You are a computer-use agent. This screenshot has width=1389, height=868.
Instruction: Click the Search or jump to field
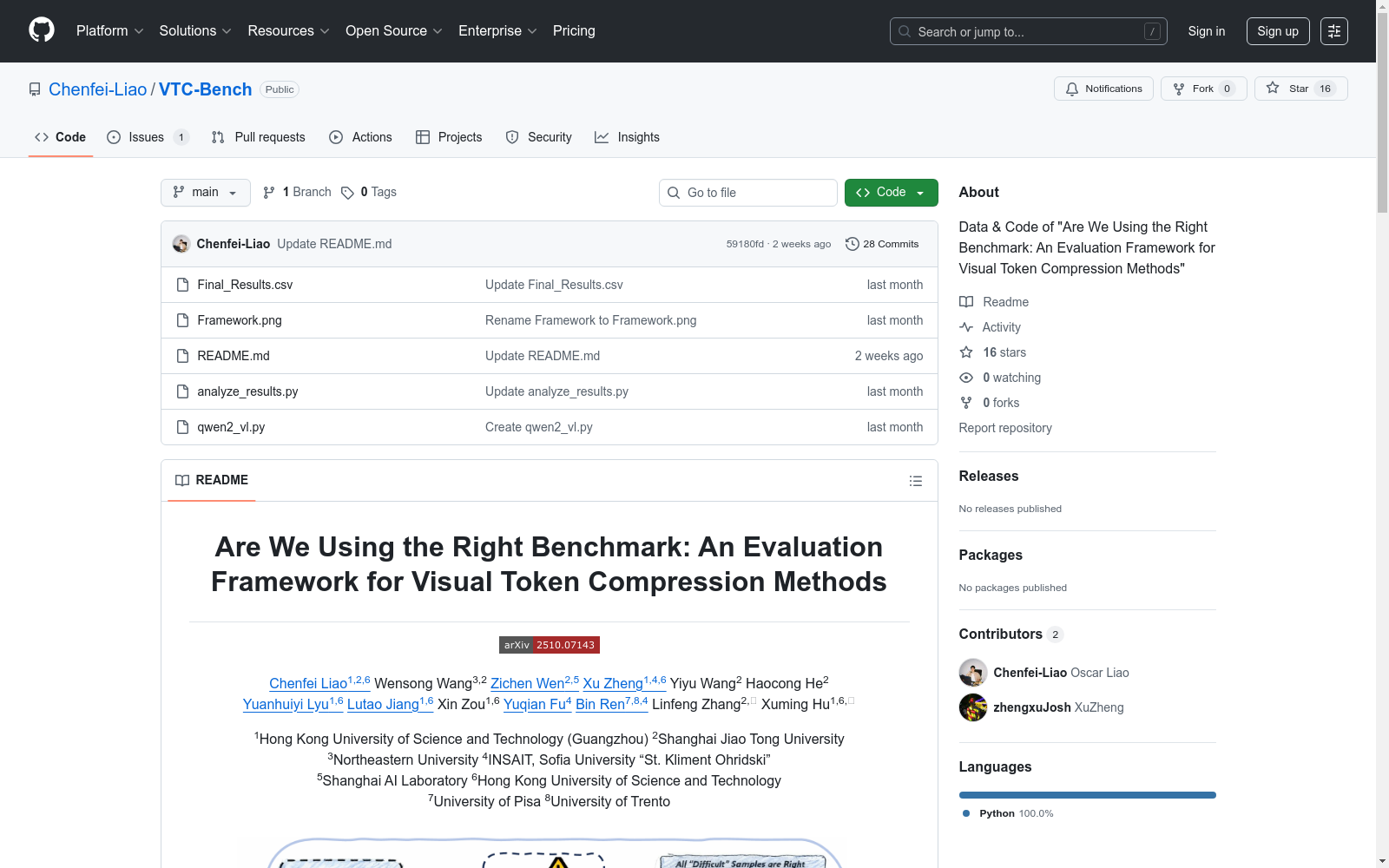point(1029,31)
